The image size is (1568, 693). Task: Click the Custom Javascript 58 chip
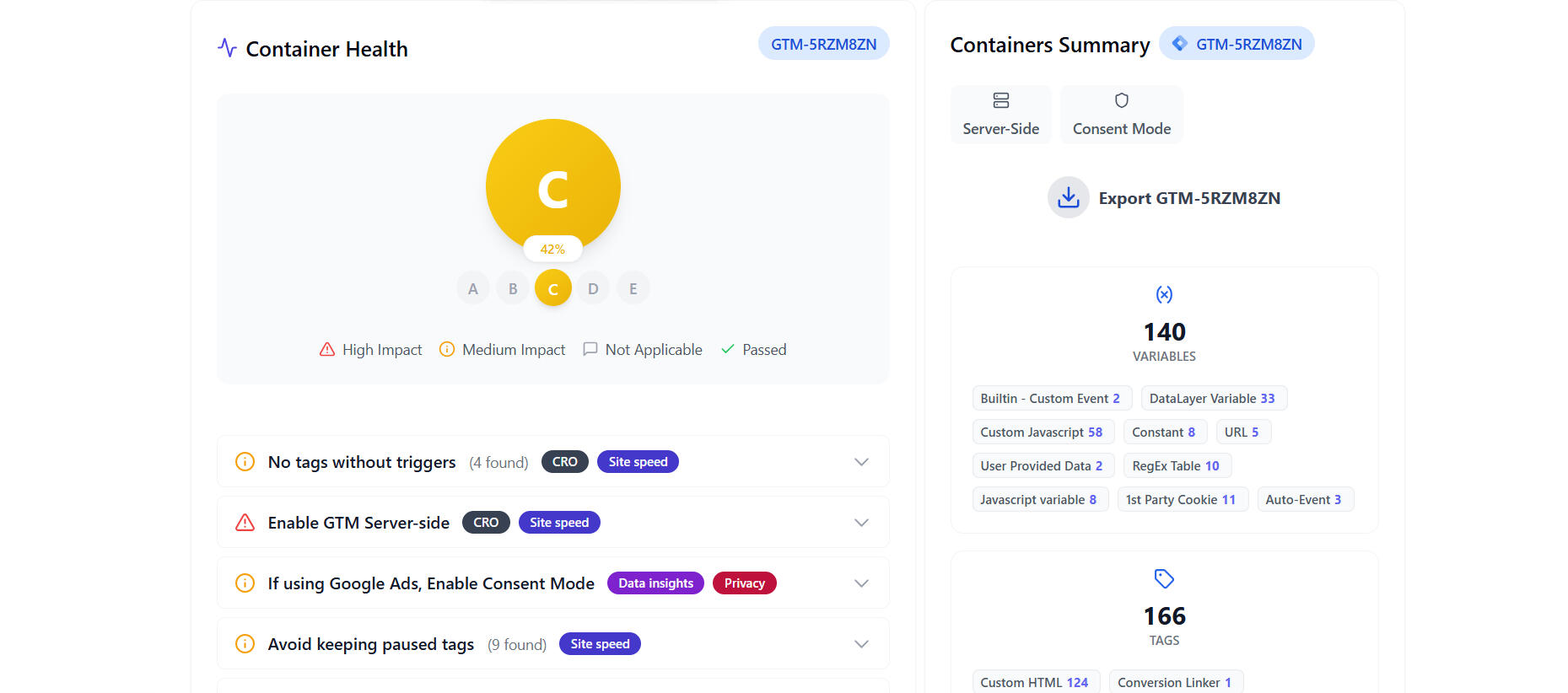coord(1043,432)
